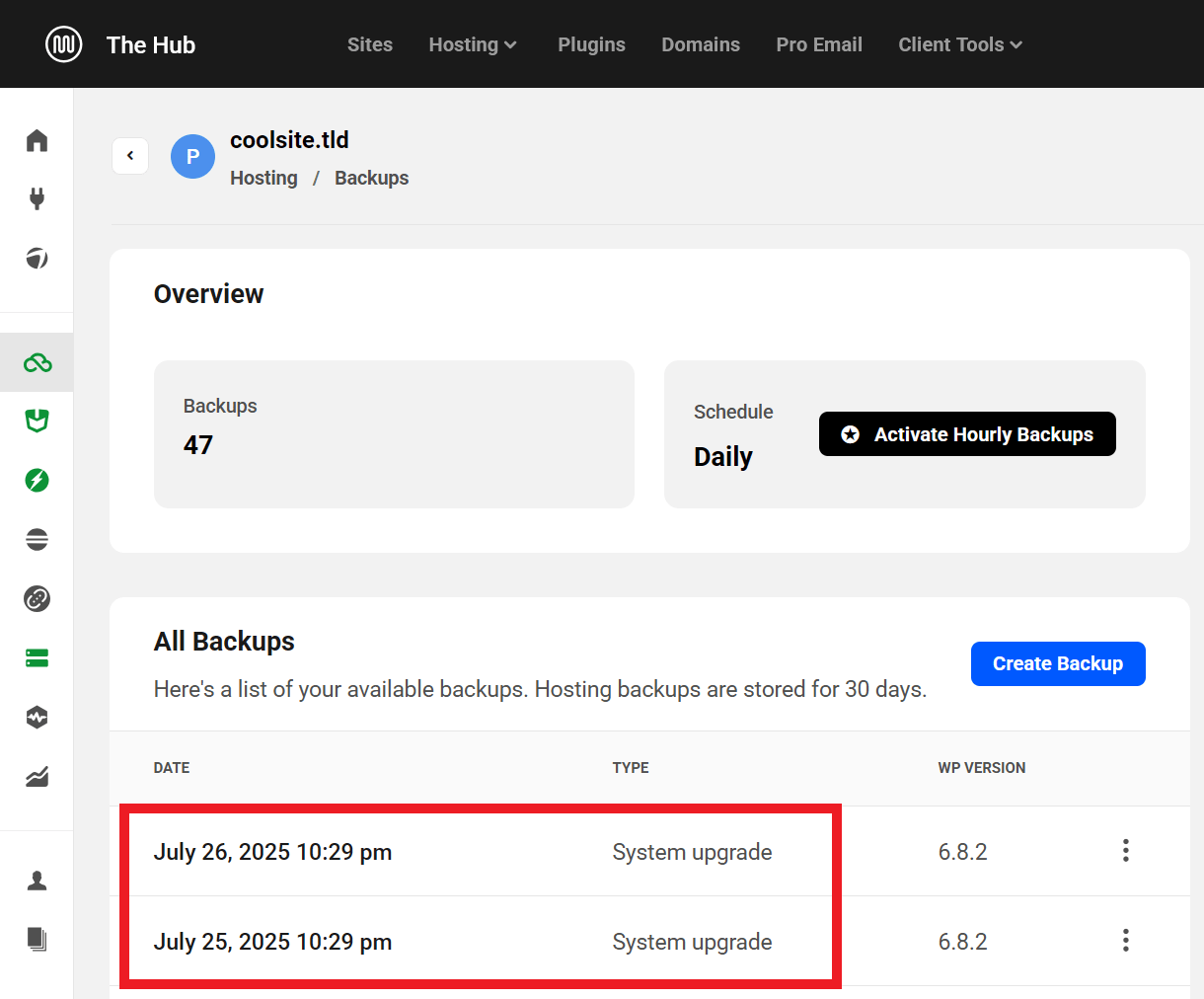This screenshot has width=1204, height=999.
Task: Click the user profile icon in sidebar
Action: [37, 881]
